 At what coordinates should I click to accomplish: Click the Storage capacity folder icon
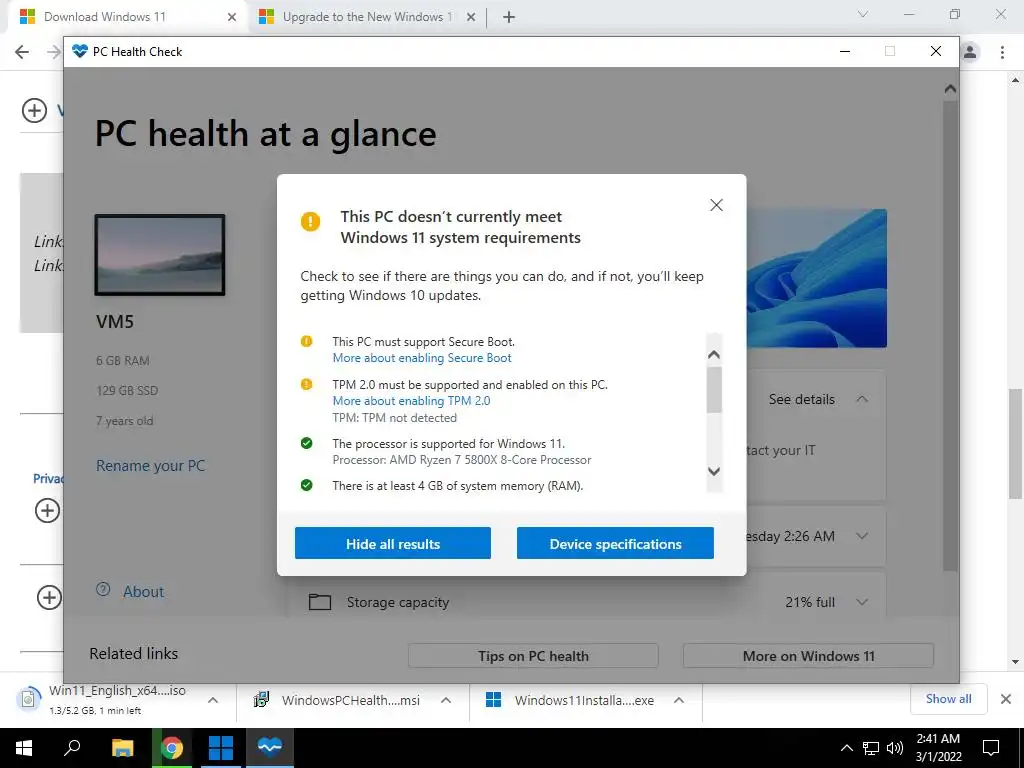pyautogui.click(x=320, y=601)
